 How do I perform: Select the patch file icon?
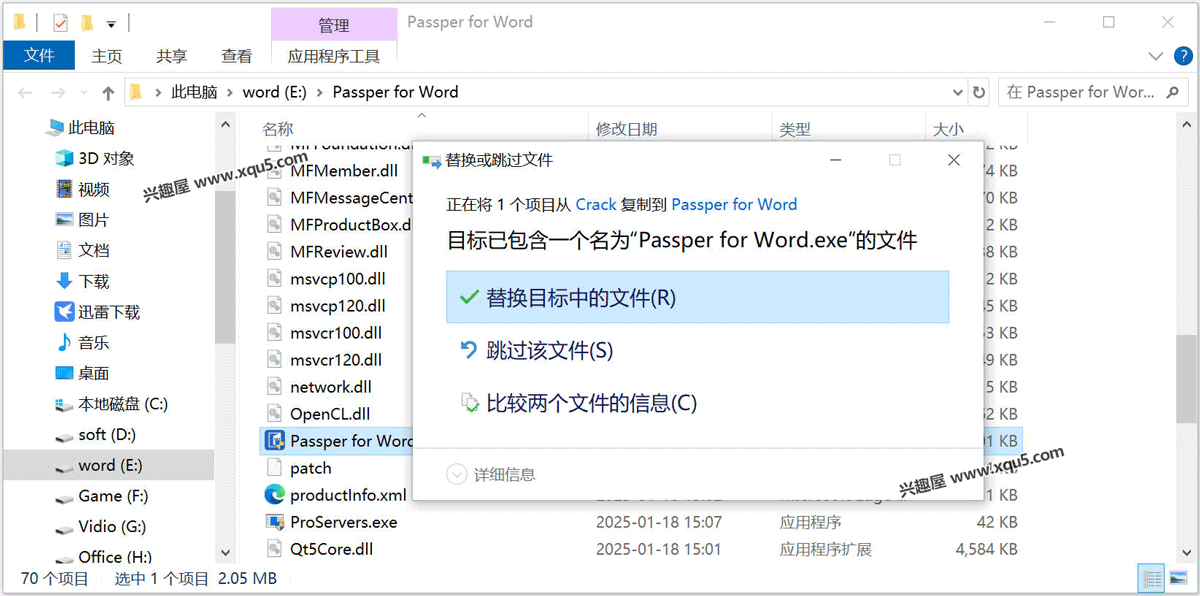pyautogui.click(x=275, y=468)
